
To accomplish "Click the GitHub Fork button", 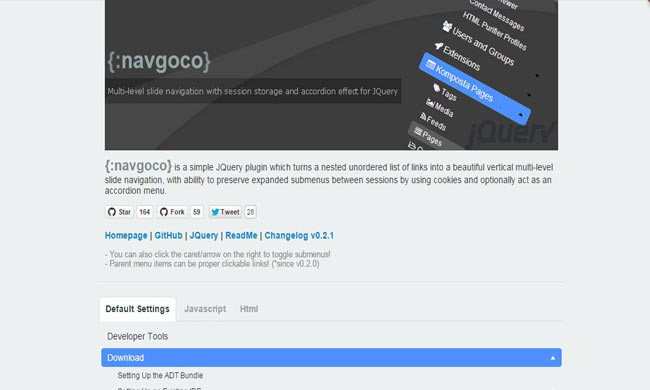I will pos(172,212).
